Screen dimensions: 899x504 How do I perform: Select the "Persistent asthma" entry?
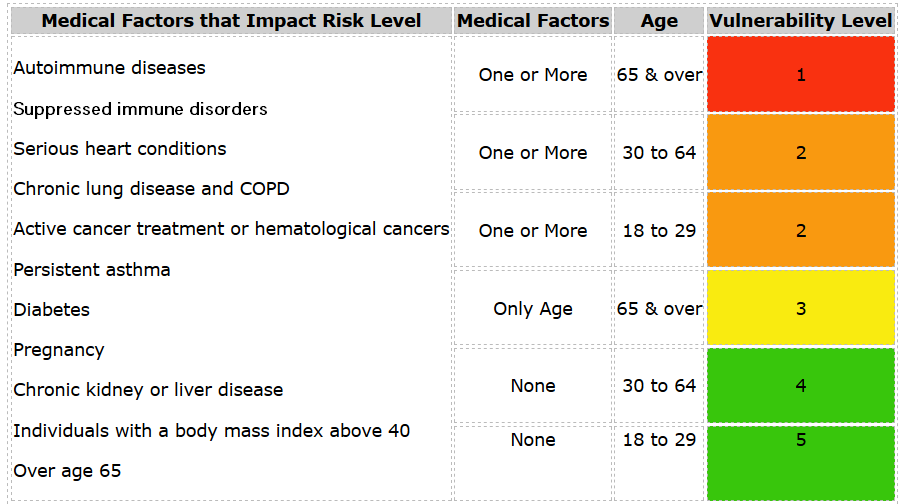[x=92, y=270]
